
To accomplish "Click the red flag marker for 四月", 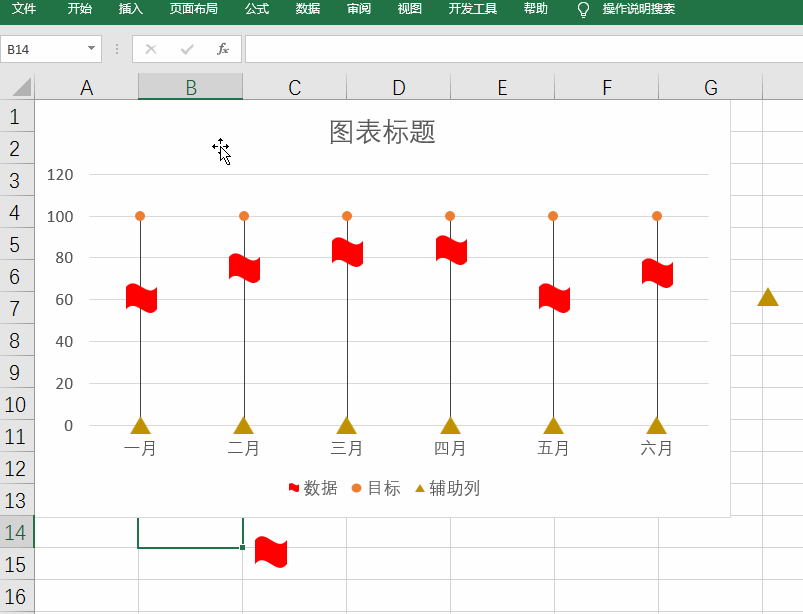I will click(451, 250).
